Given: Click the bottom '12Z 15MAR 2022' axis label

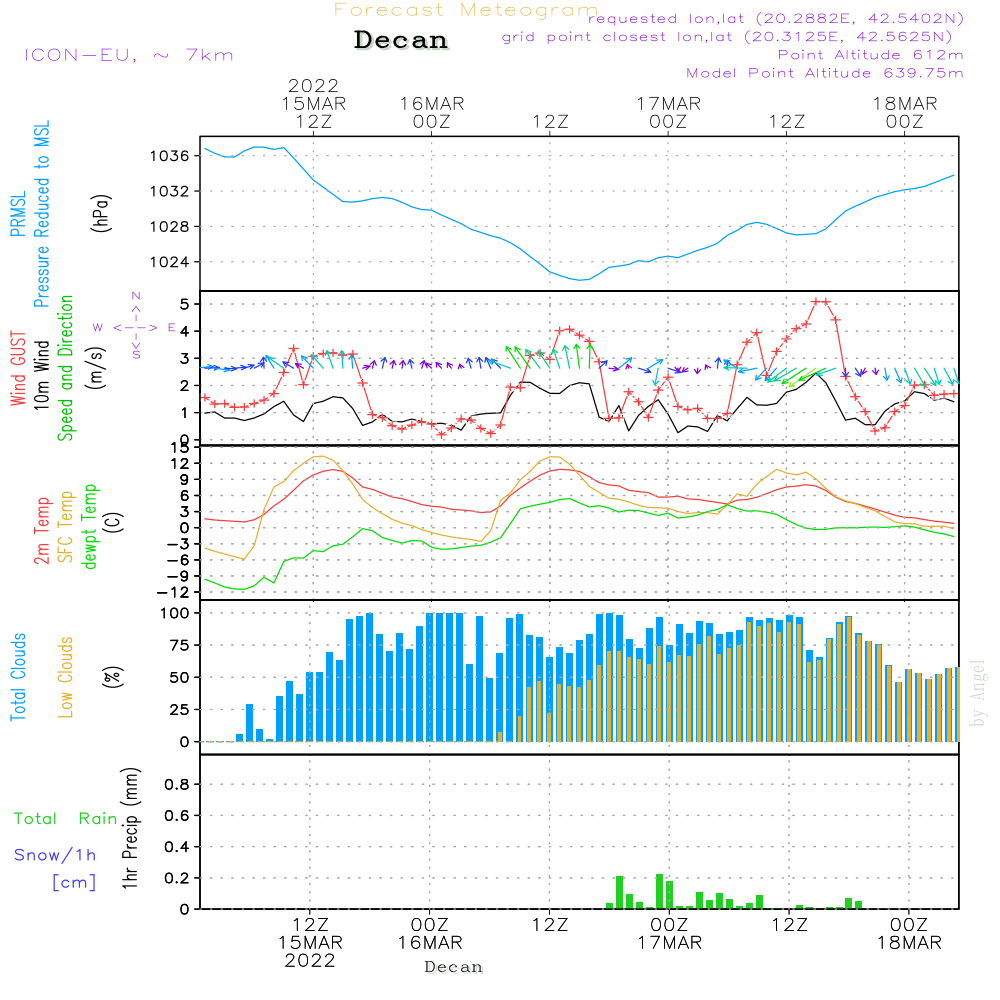Looking at the screenshot, I should coord(310,943).
